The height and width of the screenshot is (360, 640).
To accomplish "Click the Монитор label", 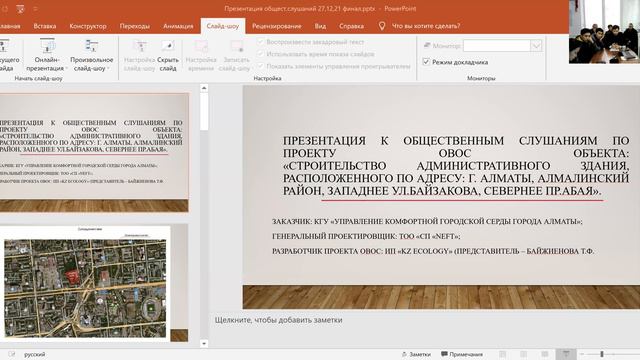I will [x=447, y=46].
